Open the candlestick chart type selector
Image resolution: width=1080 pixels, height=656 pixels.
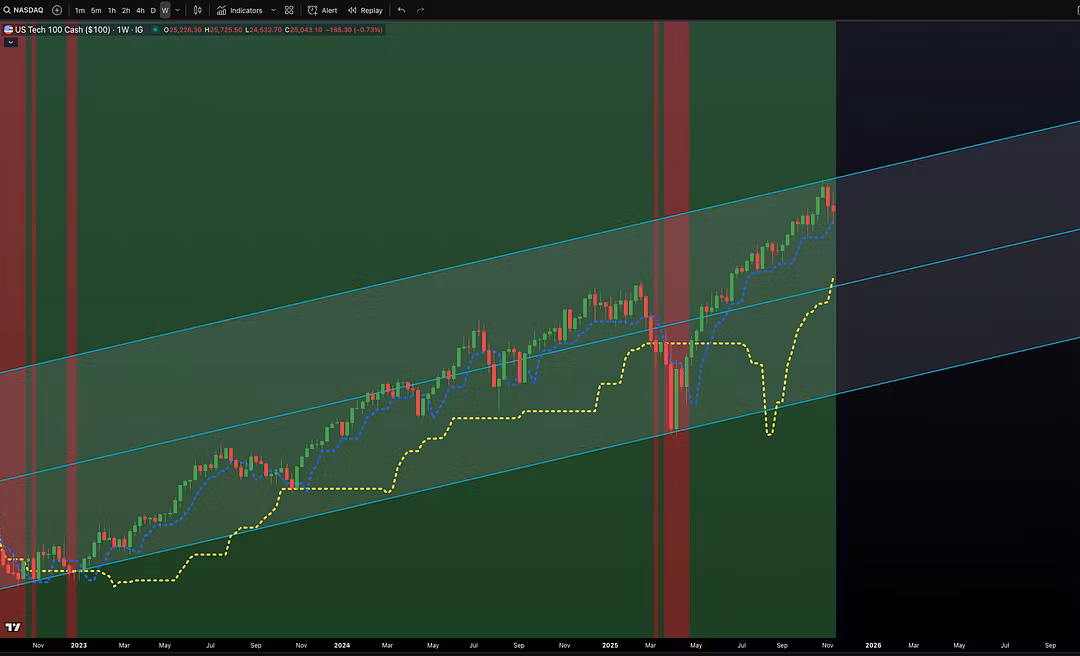tap(198, 10)
